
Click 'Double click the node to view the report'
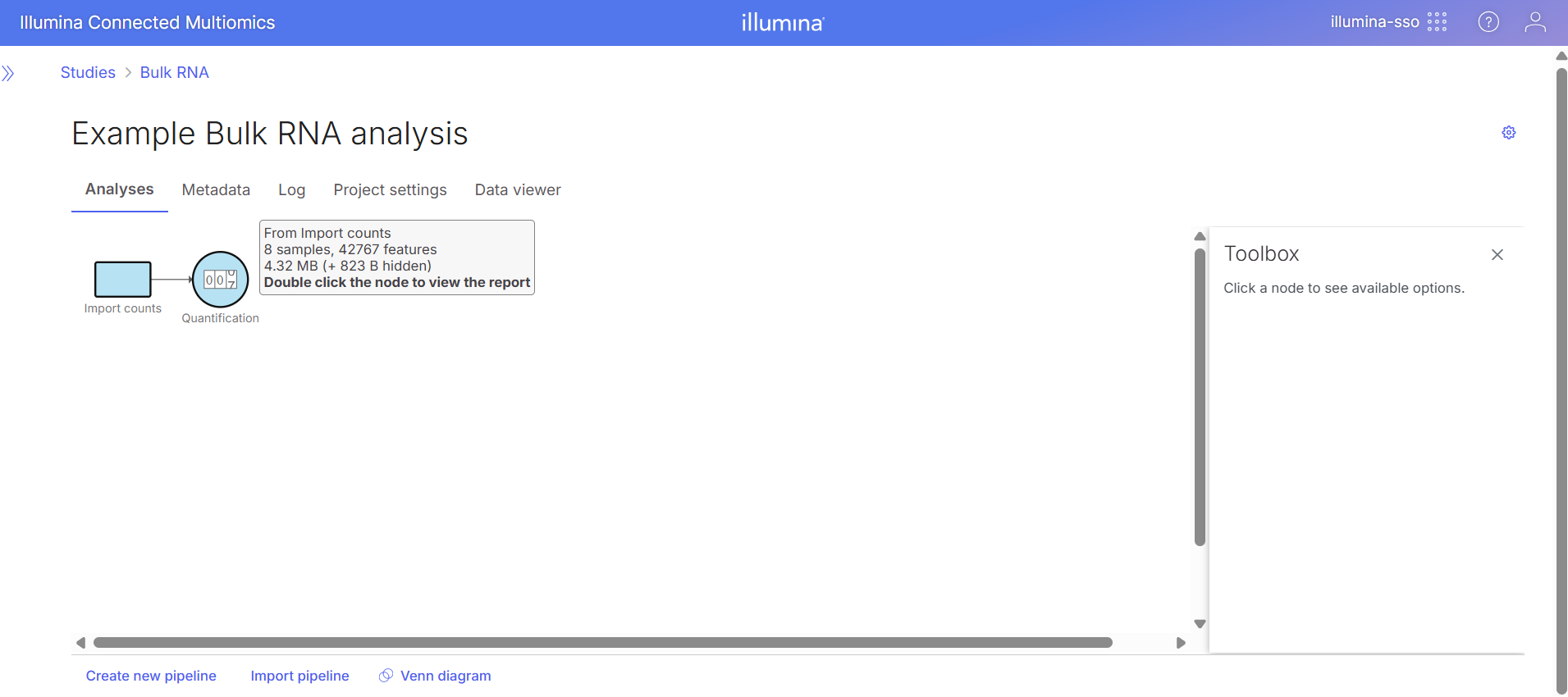[x=397, y=282]
